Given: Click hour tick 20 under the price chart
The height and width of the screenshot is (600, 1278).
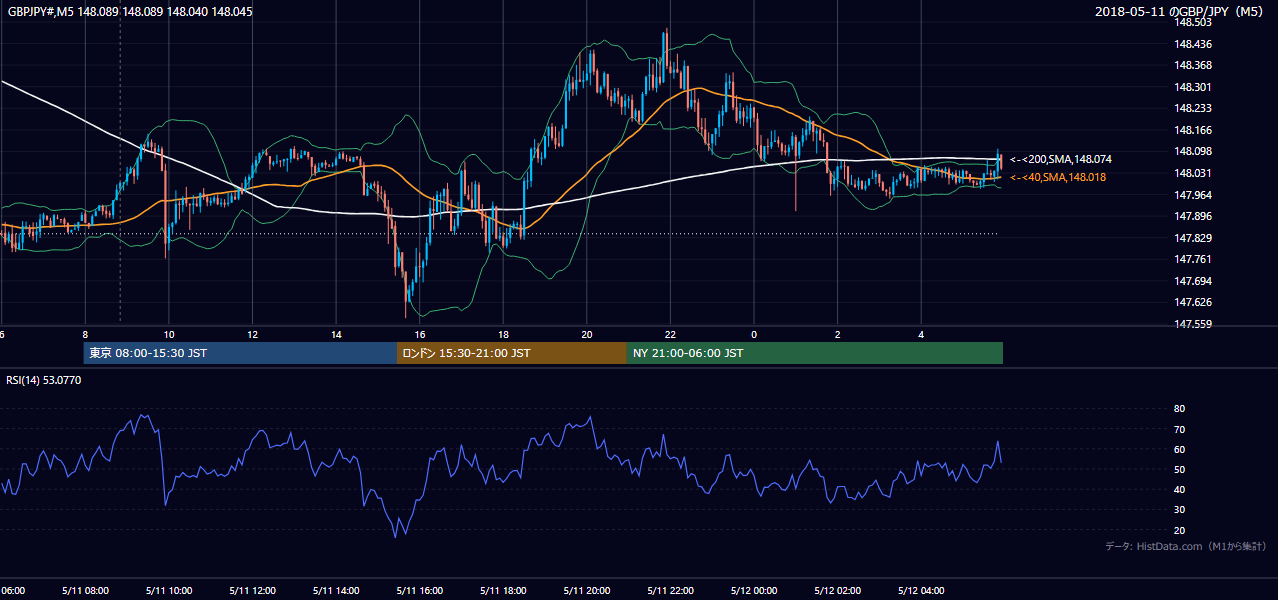Looking at the screenshot, I should tap(586, 335).
